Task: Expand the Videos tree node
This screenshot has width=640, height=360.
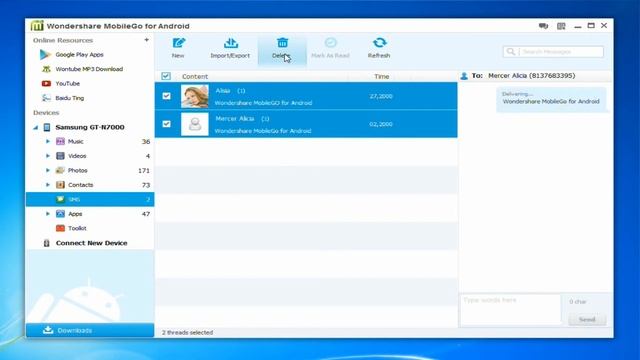Action: pyautogui.click(x=48, y=156)
